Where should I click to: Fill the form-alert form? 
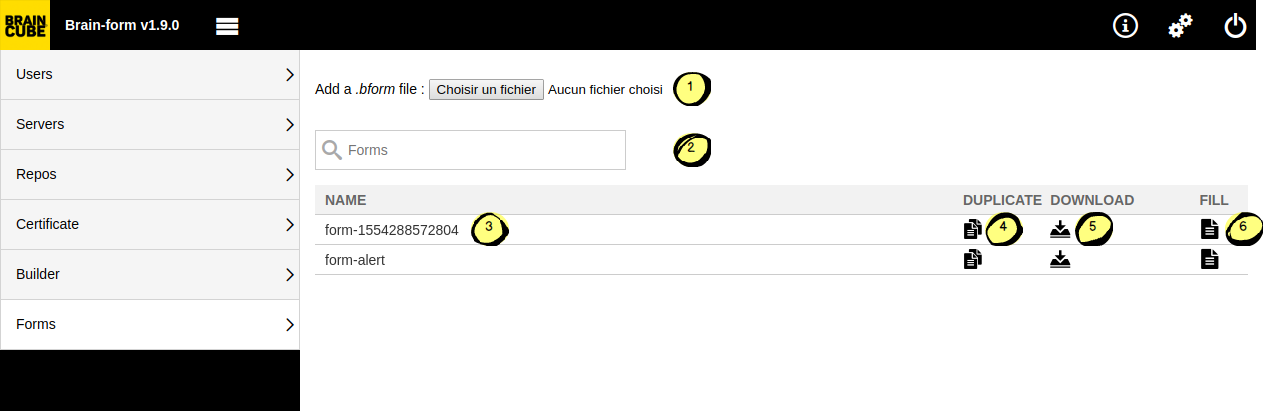click(x=1209, y=260)
